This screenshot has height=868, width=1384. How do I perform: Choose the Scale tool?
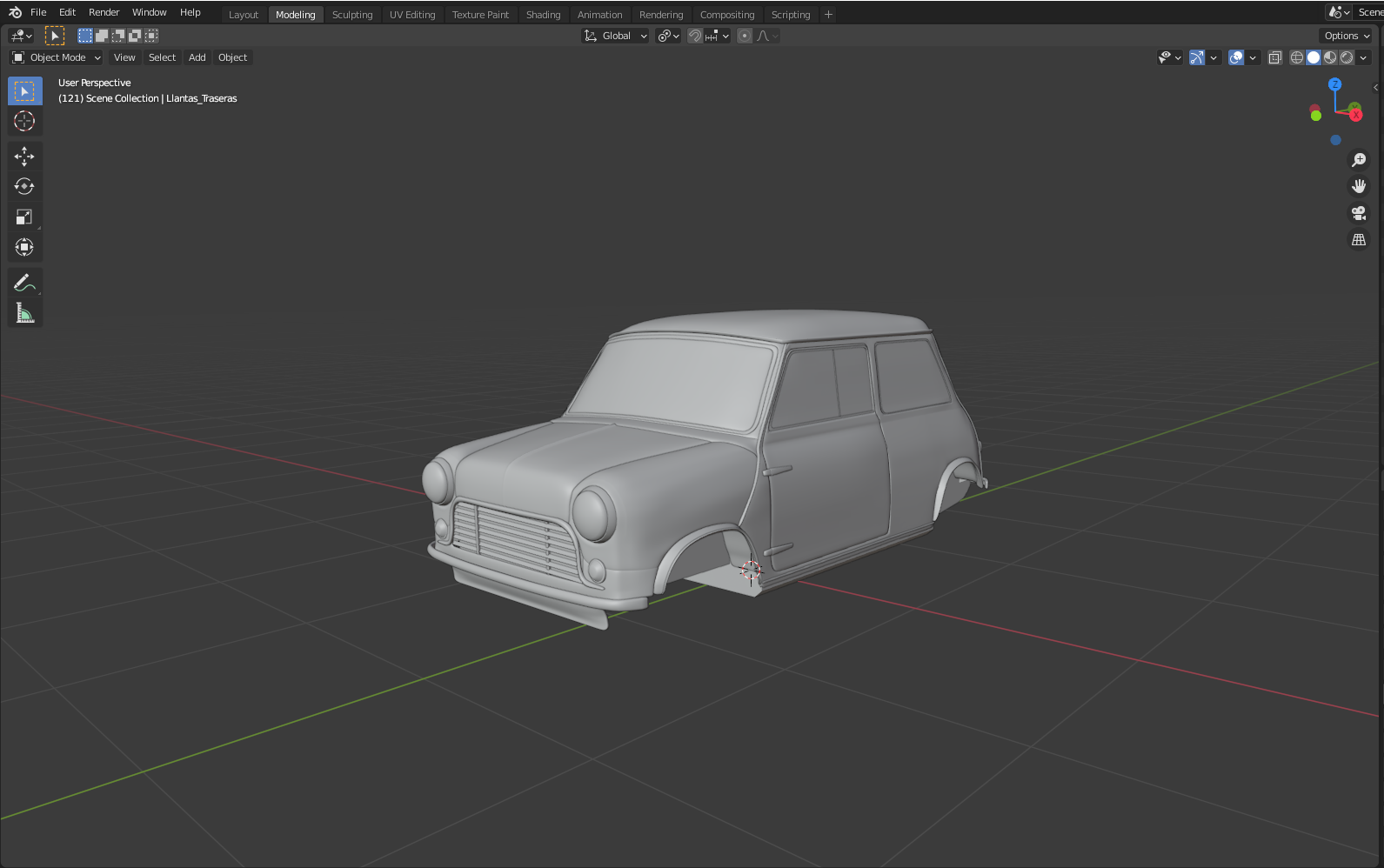(24, 217)
